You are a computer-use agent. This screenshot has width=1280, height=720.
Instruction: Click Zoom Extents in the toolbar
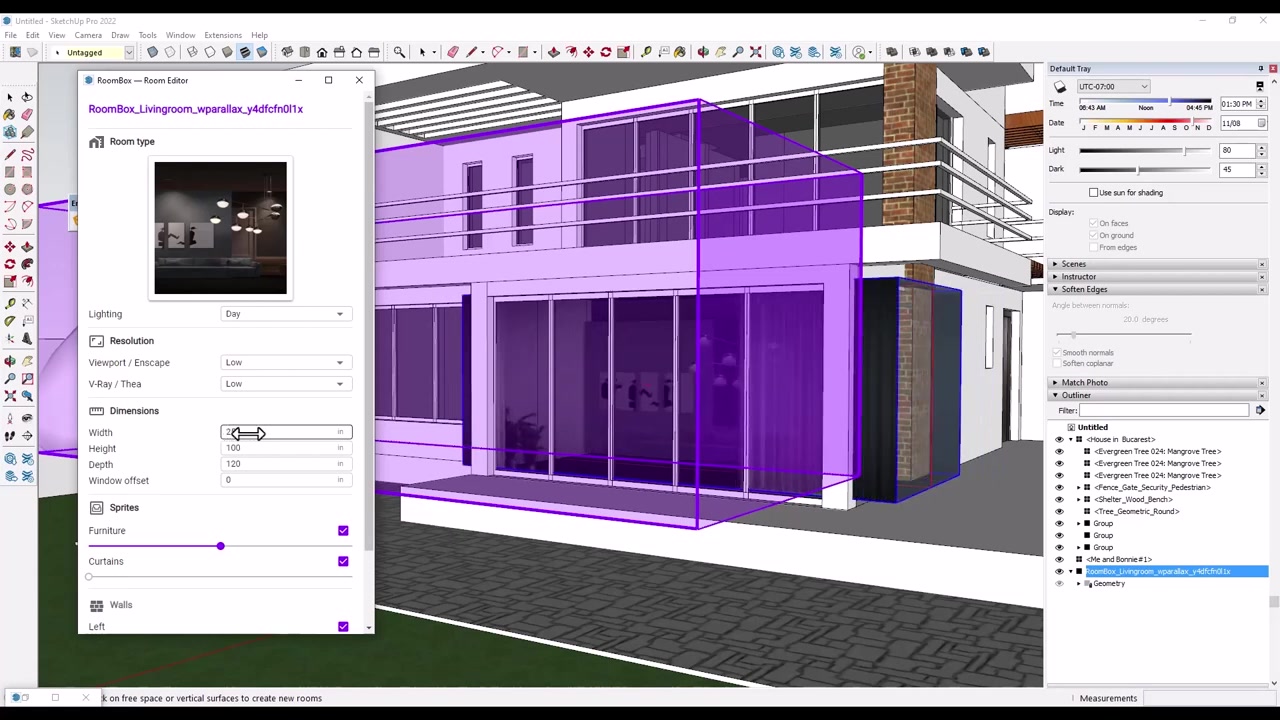756,52
